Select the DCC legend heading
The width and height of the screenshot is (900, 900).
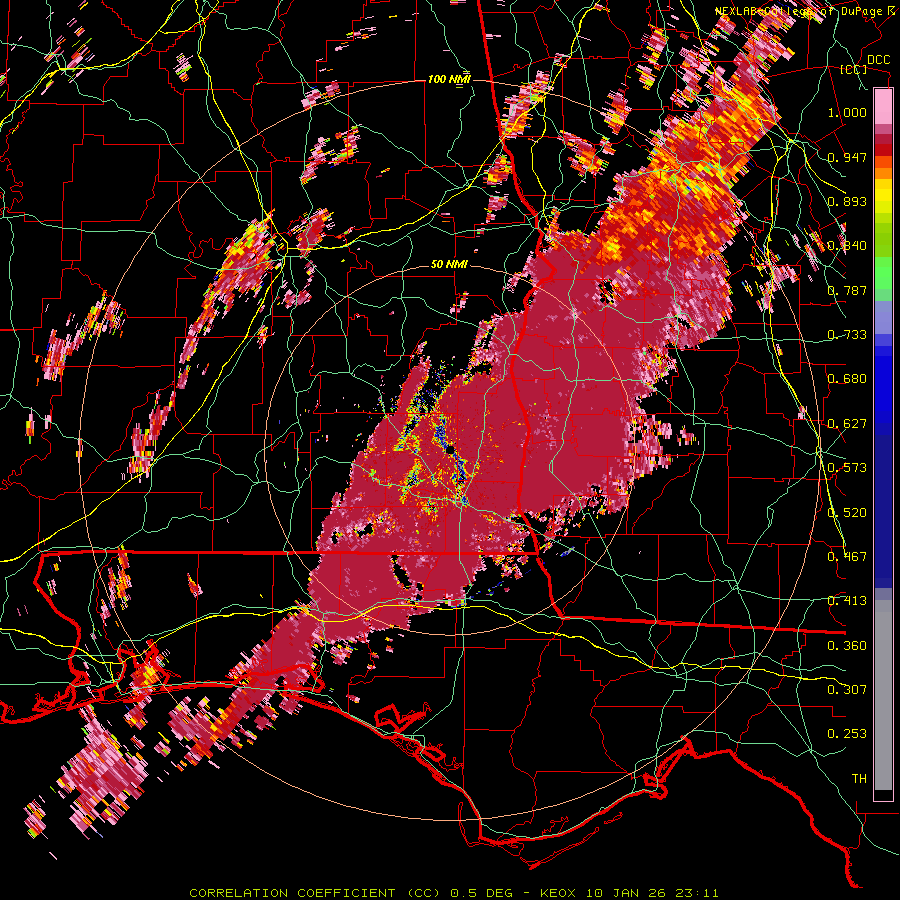tap(878, 60)
